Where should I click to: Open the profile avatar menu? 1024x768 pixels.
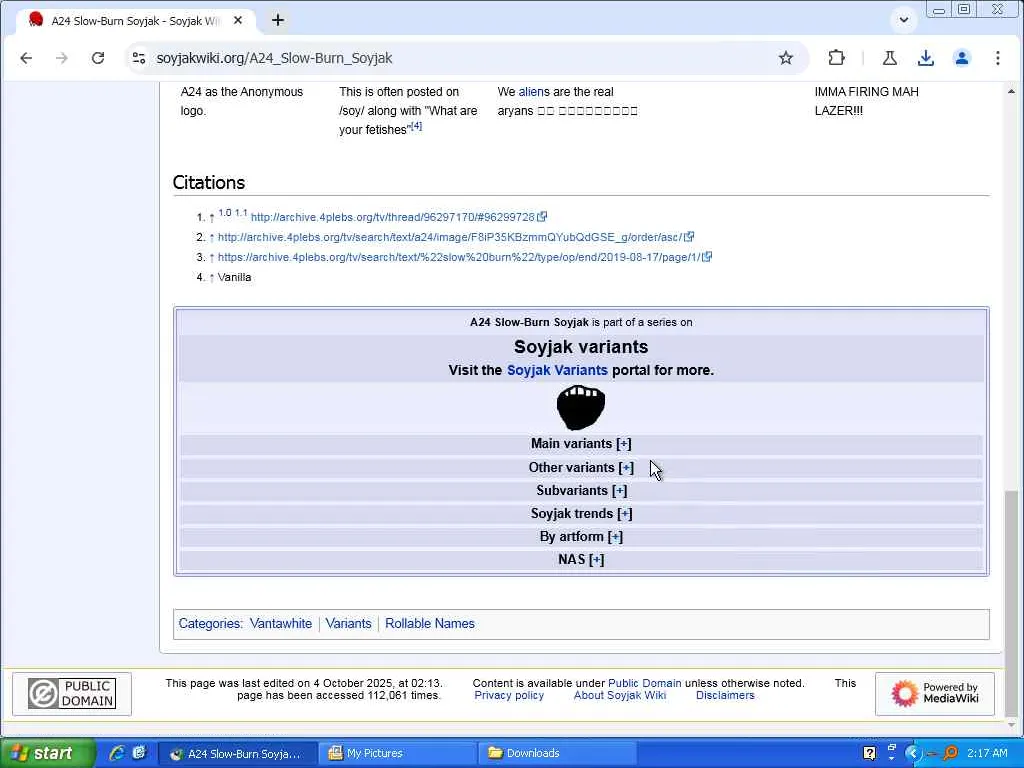[x=961, y=58]
